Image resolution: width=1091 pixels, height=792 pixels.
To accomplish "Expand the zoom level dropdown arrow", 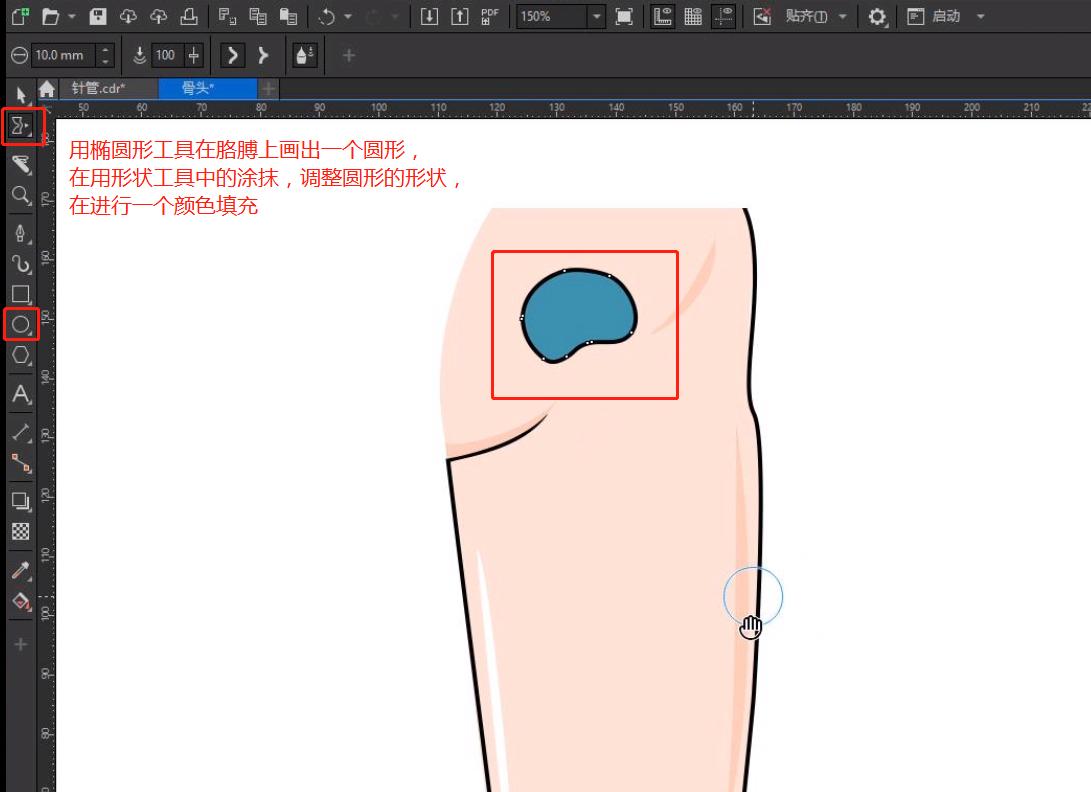I will pos(596,16).
